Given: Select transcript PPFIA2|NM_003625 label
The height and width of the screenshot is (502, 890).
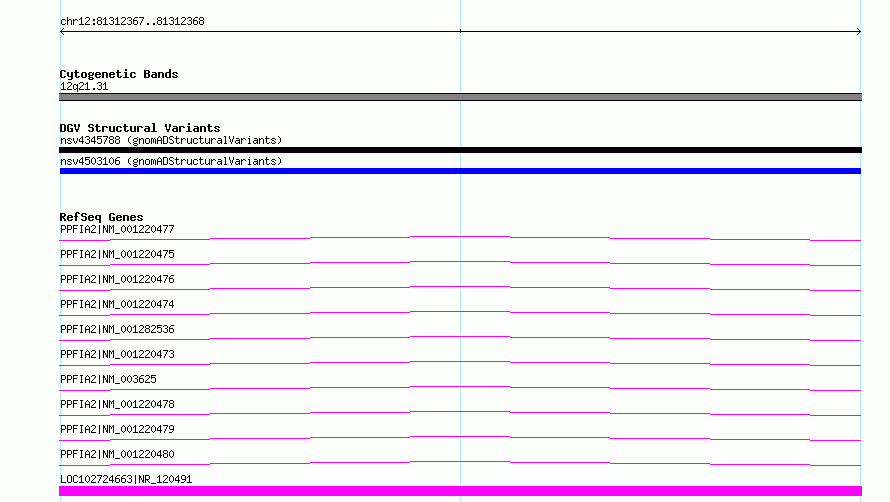Looking at the screenshot, I should tap(108, 379).
